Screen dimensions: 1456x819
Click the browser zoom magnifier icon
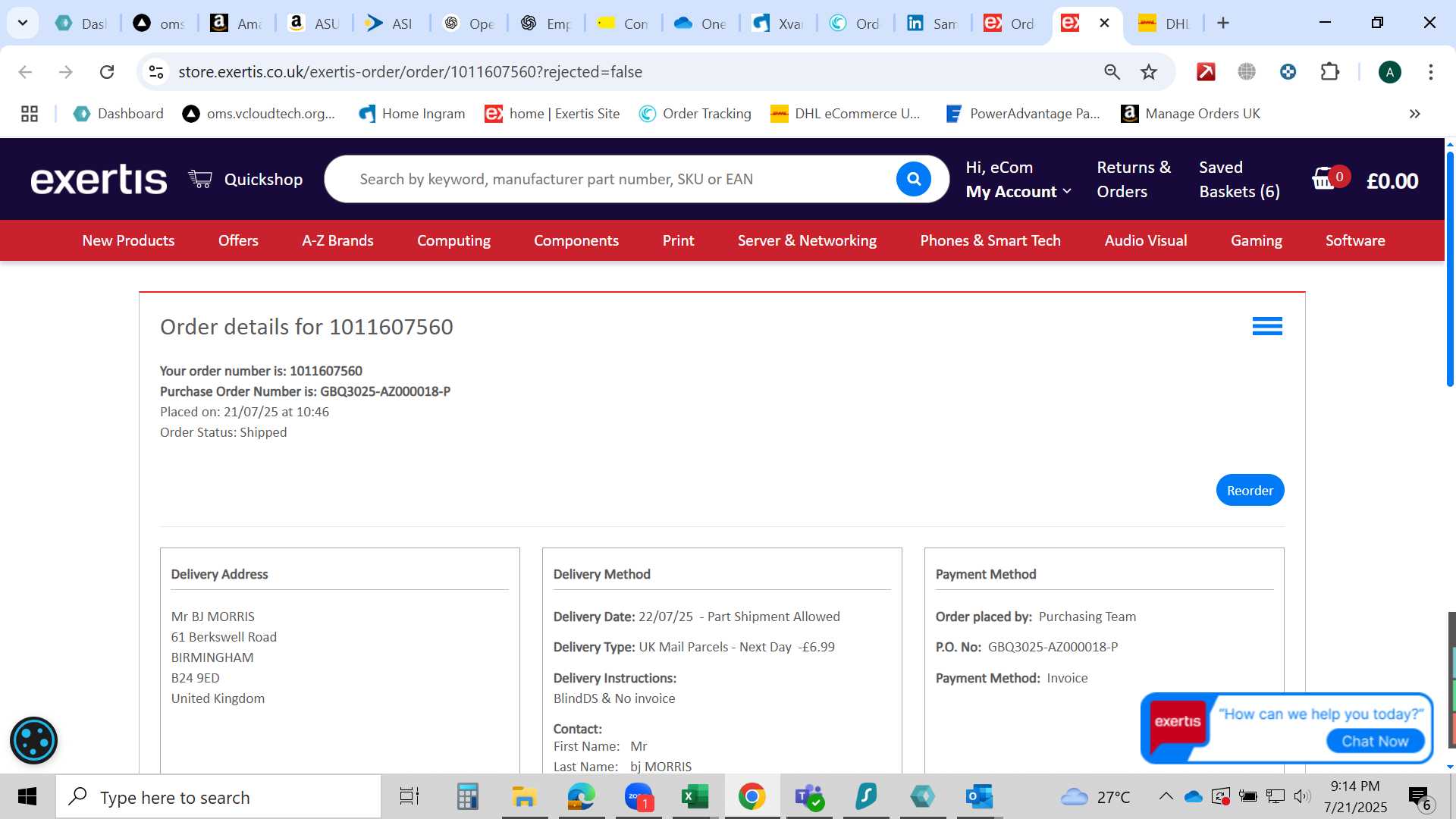pyautogui.click(x=1112, y=72)
